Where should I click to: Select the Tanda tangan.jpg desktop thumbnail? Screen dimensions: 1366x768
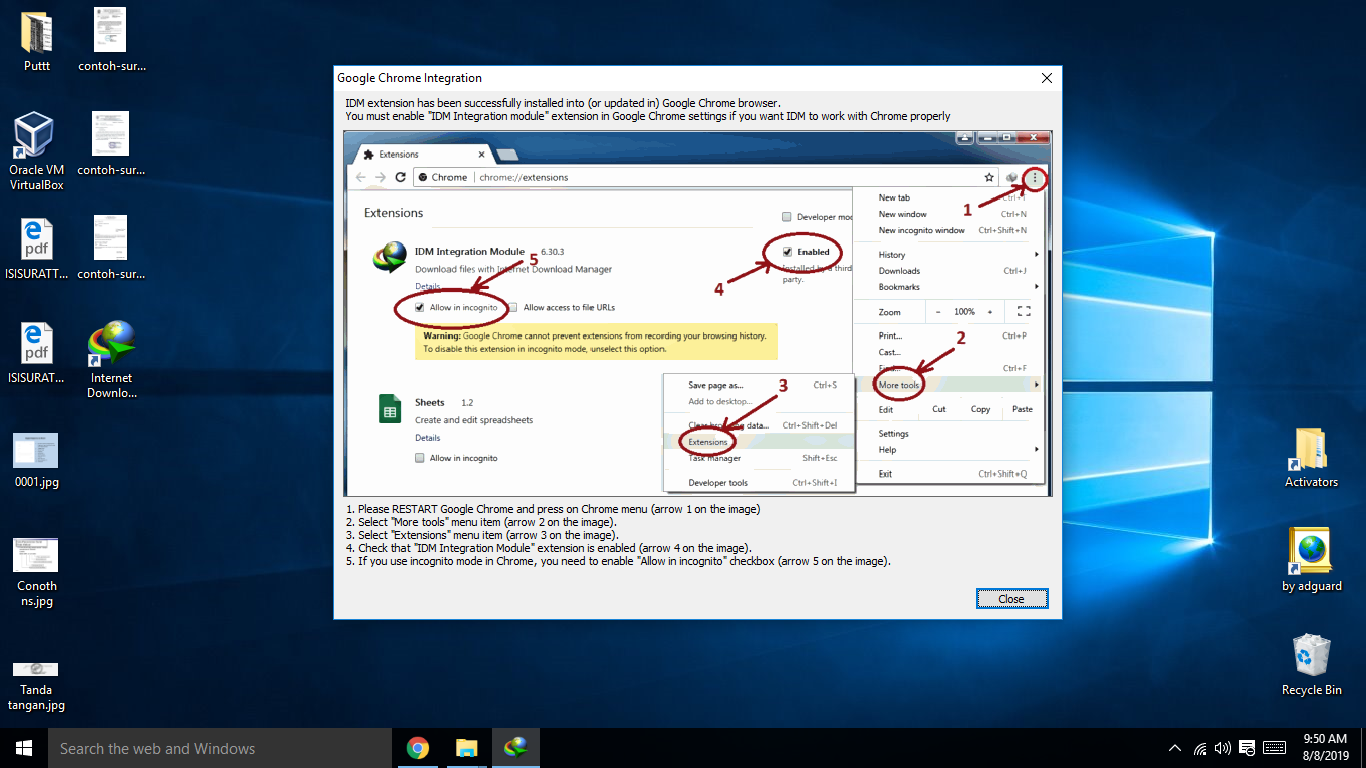point(37,685)
